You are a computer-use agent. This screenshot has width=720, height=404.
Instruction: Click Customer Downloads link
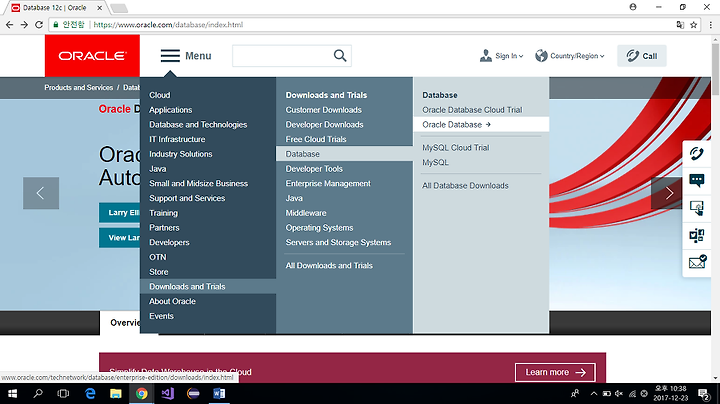323,110
